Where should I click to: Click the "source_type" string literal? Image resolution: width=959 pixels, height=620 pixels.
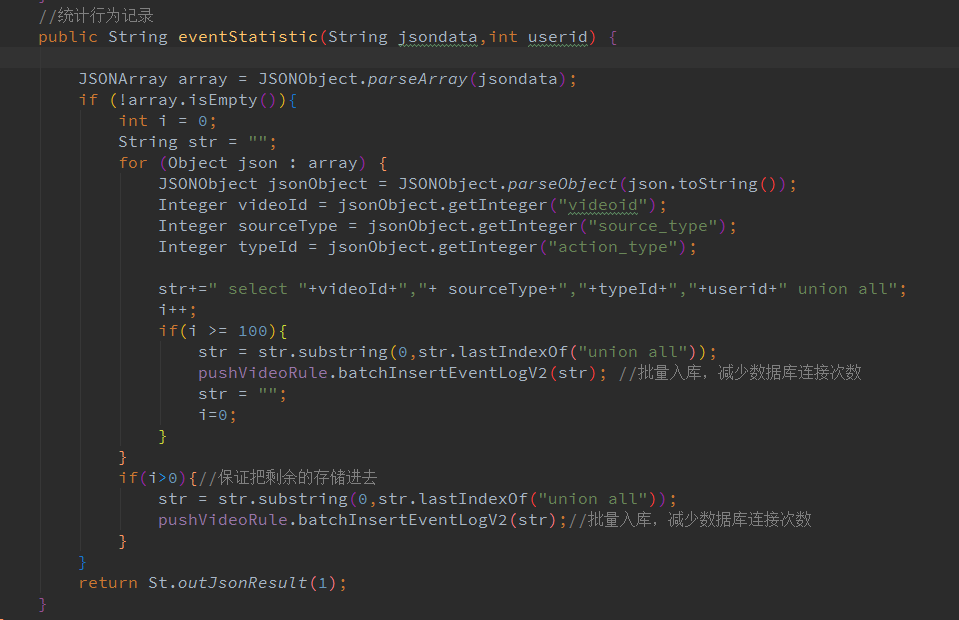click(652, 226)
